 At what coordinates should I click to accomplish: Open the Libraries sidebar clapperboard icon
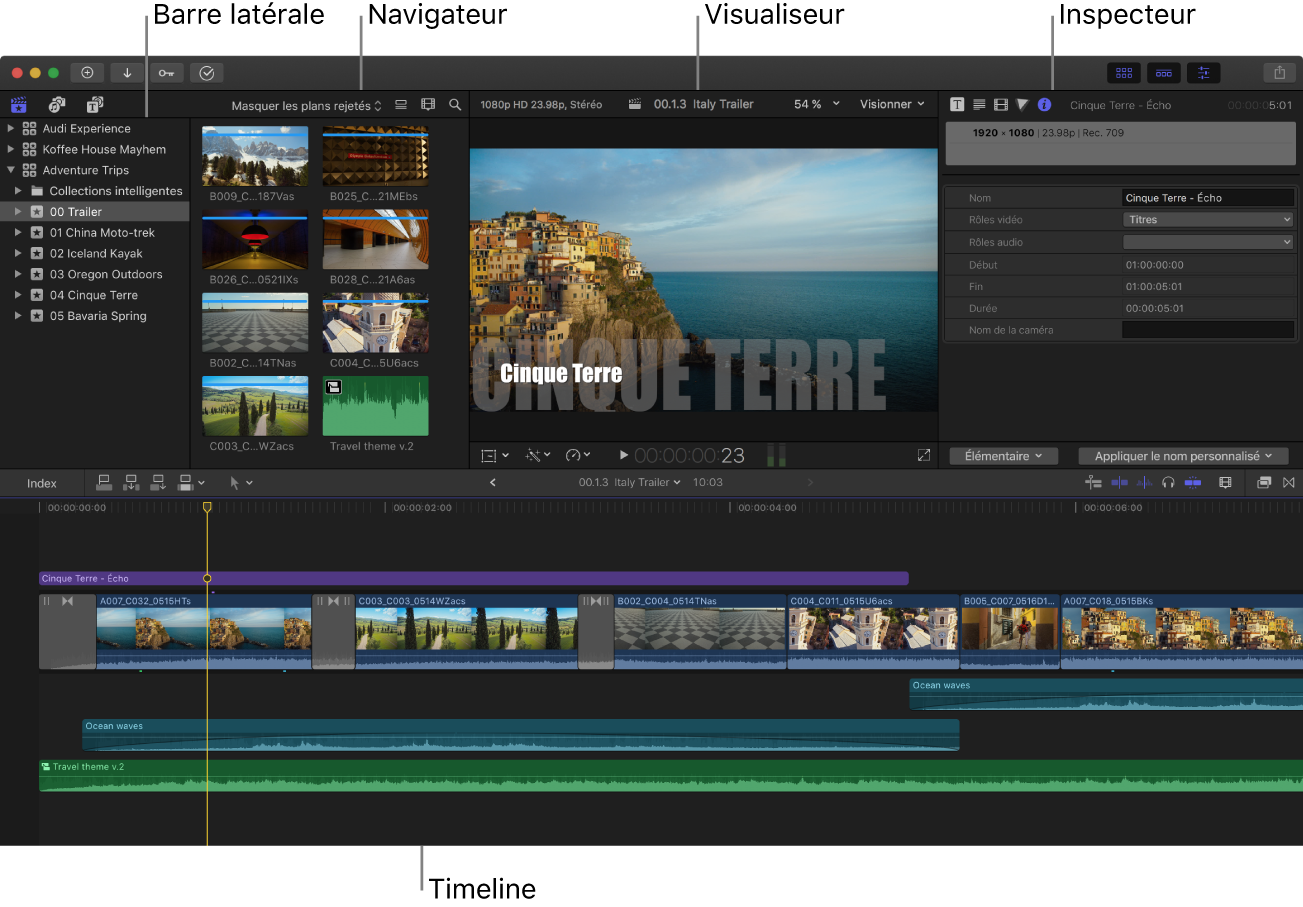pyautogui.click(x=18, y=104)
